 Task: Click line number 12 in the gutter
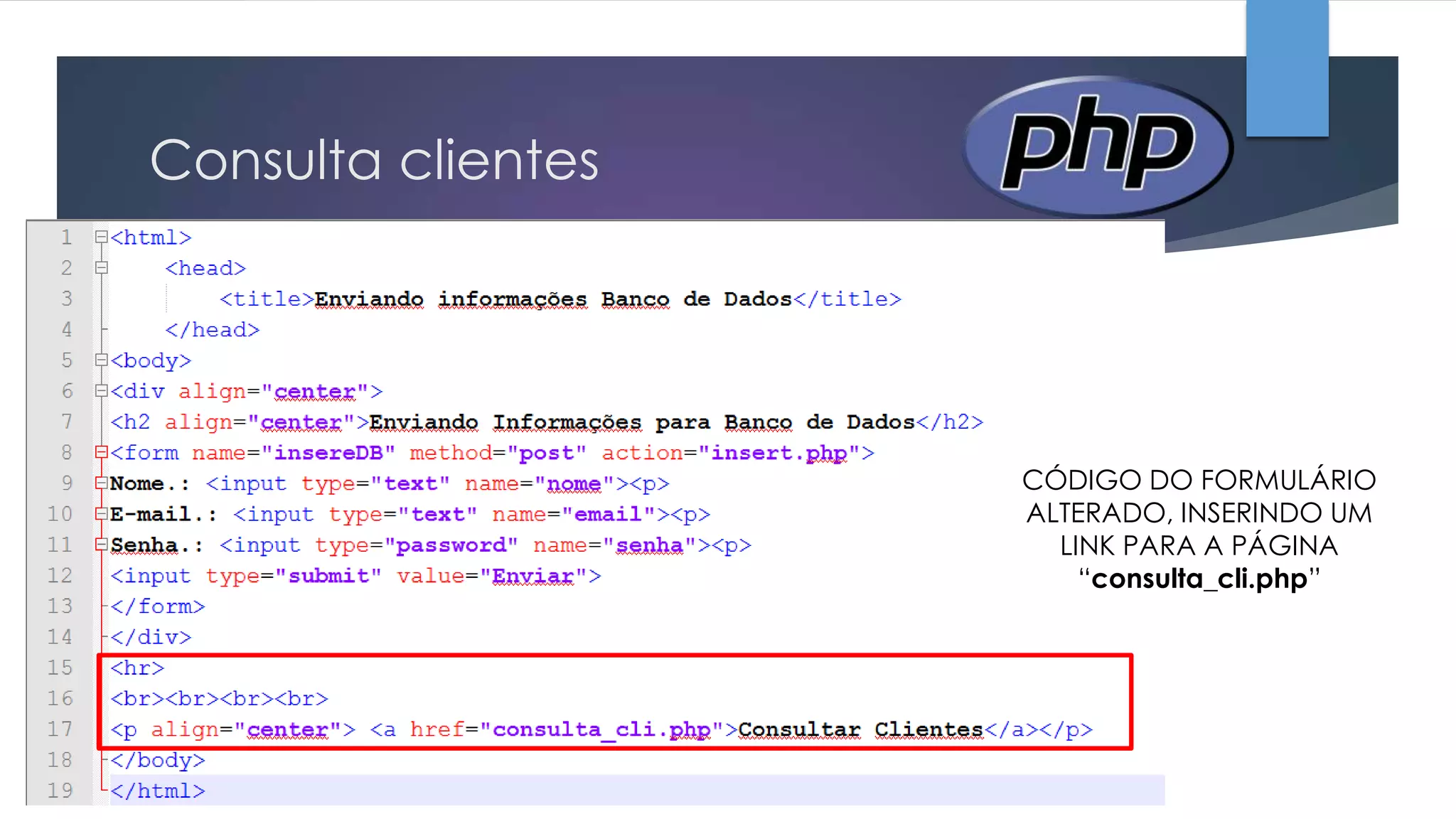tap(60, 575)
